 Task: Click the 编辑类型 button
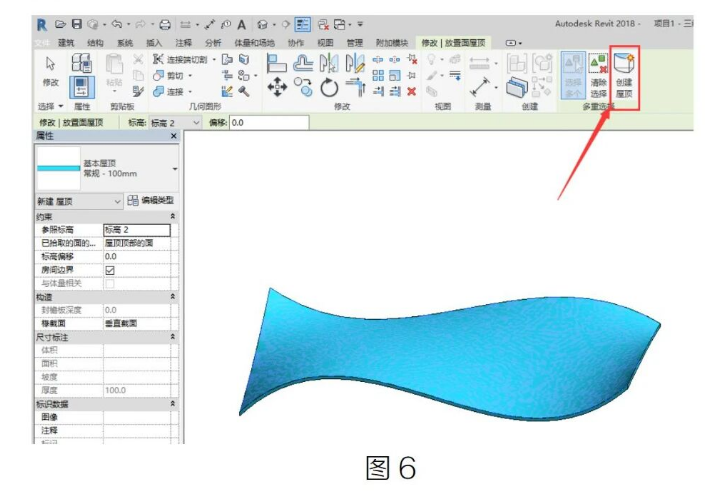151,201
